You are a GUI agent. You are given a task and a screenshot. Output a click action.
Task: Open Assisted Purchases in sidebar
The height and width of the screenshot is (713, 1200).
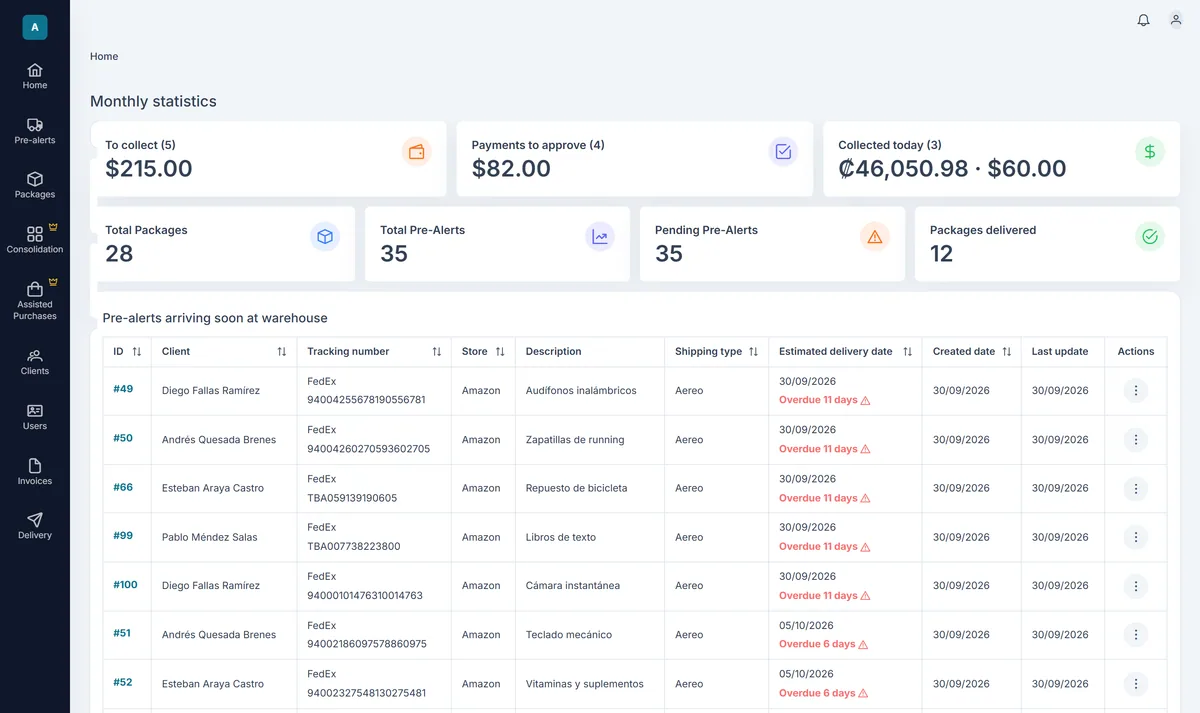pos(35,301)
